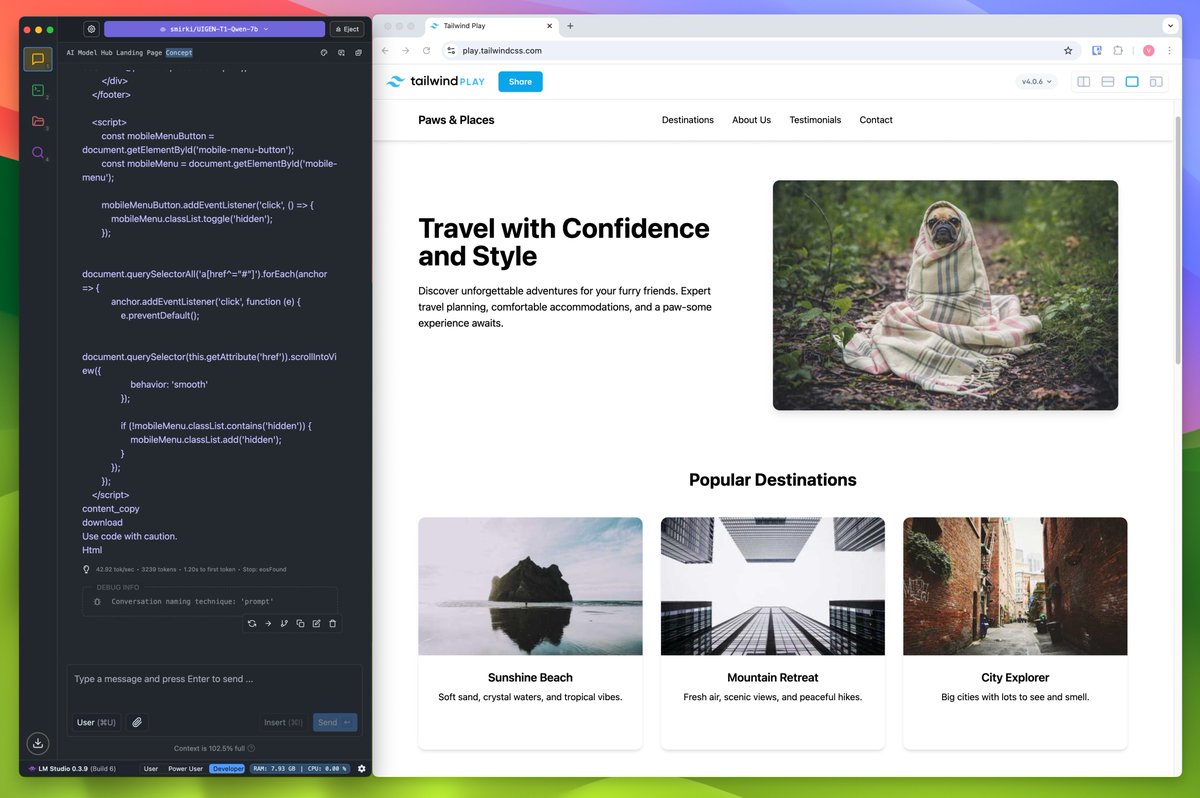Continue the assistant message with arrow icon
The height and width of the screenshot is (798, 1200).
coord(268,623)
